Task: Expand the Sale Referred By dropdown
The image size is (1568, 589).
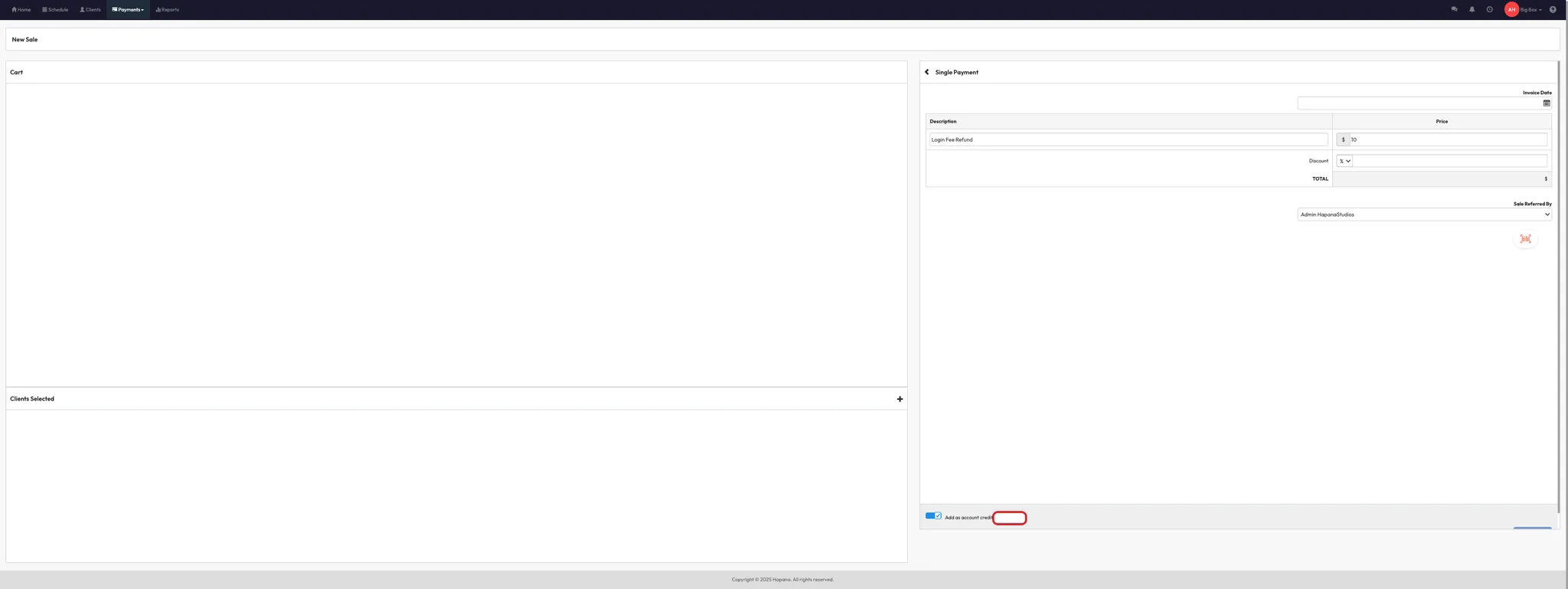Action: pos(1424,214)
